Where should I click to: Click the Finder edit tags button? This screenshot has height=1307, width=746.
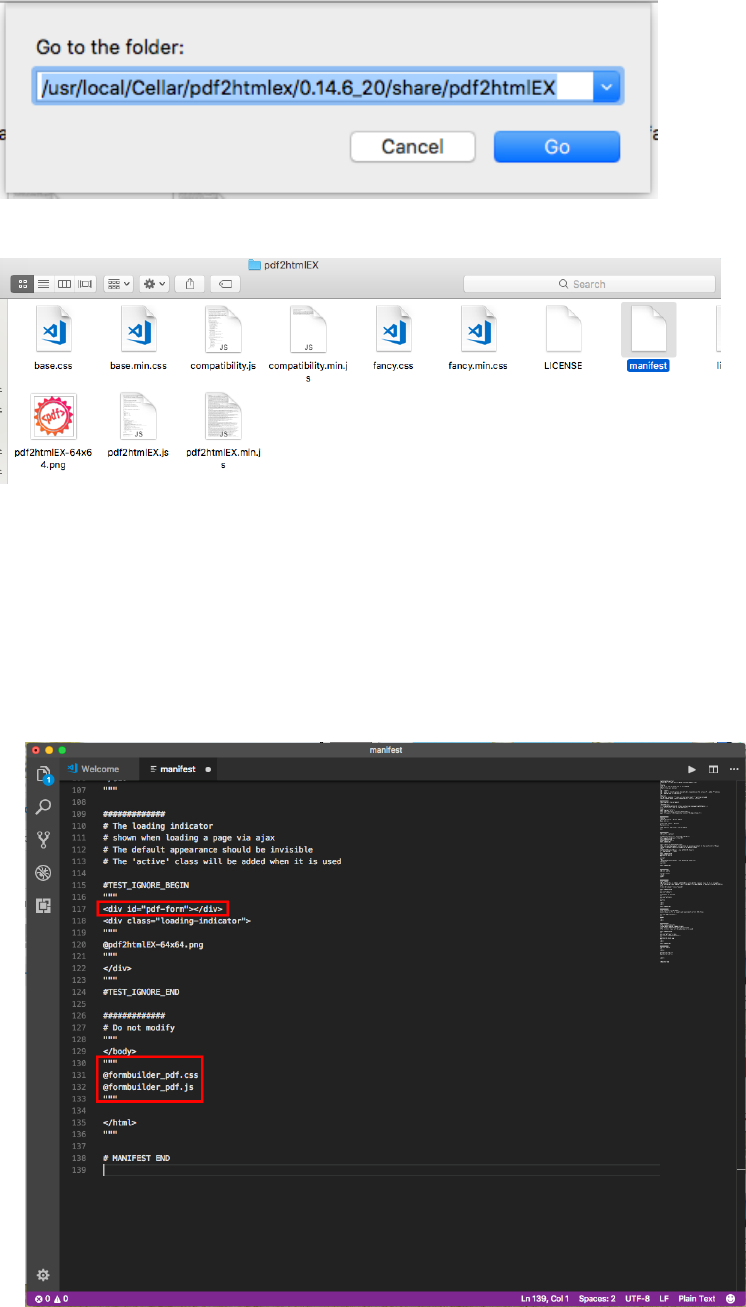(225, 284)
